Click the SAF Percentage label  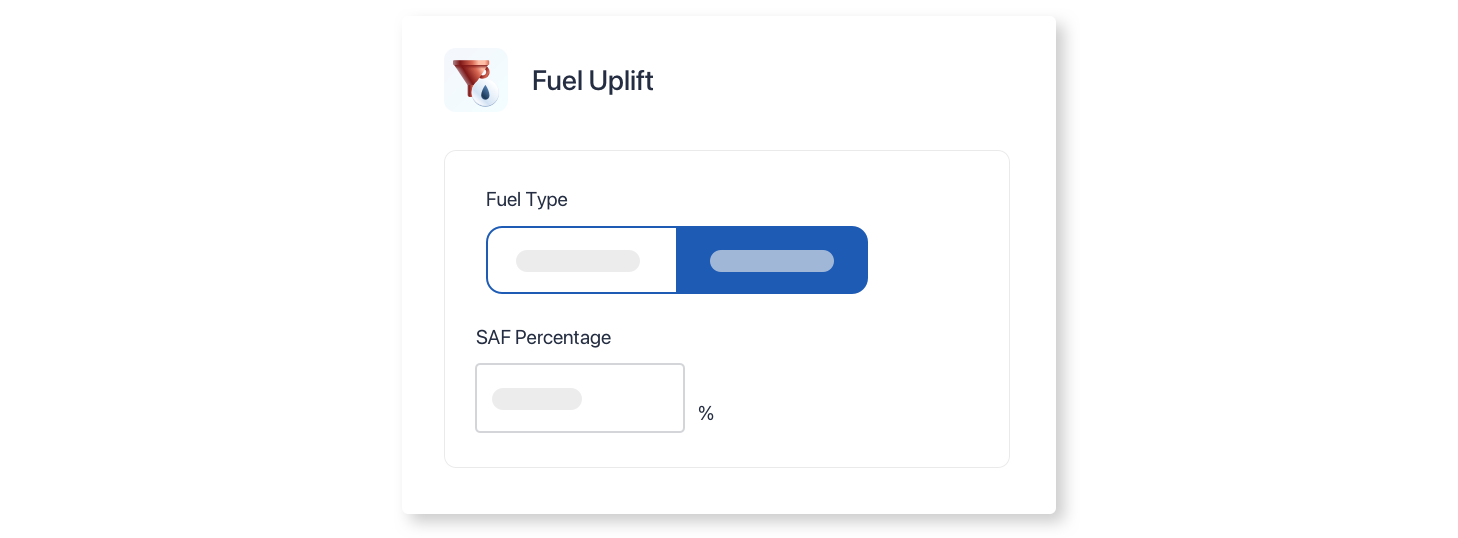543,338
